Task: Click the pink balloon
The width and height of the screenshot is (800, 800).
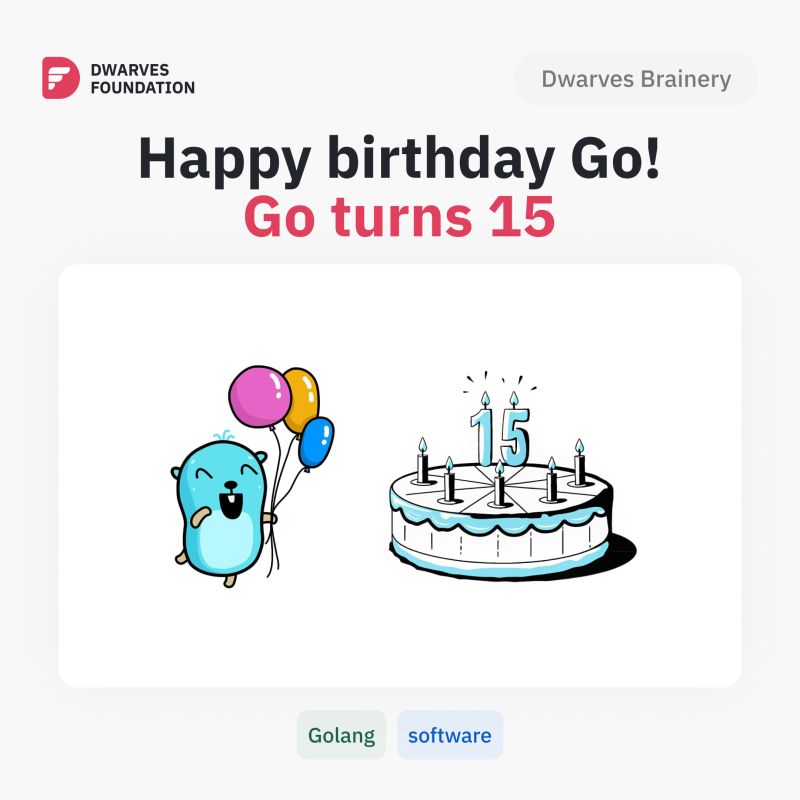Action: 260,396
